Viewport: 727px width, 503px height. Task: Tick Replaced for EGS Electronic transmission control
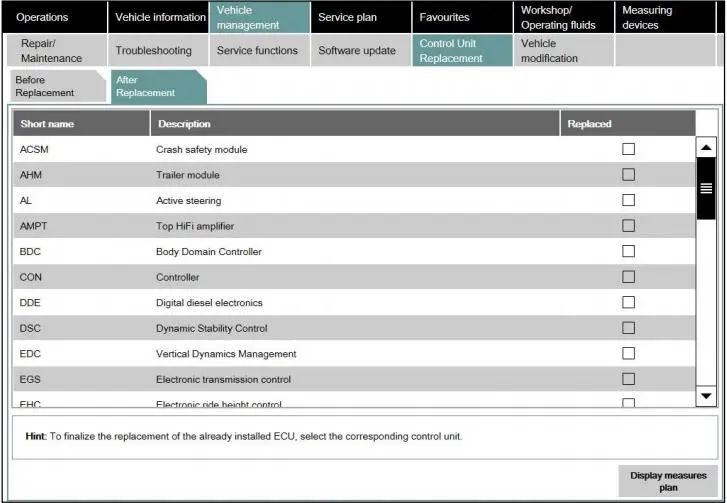(x=628, y=378)
